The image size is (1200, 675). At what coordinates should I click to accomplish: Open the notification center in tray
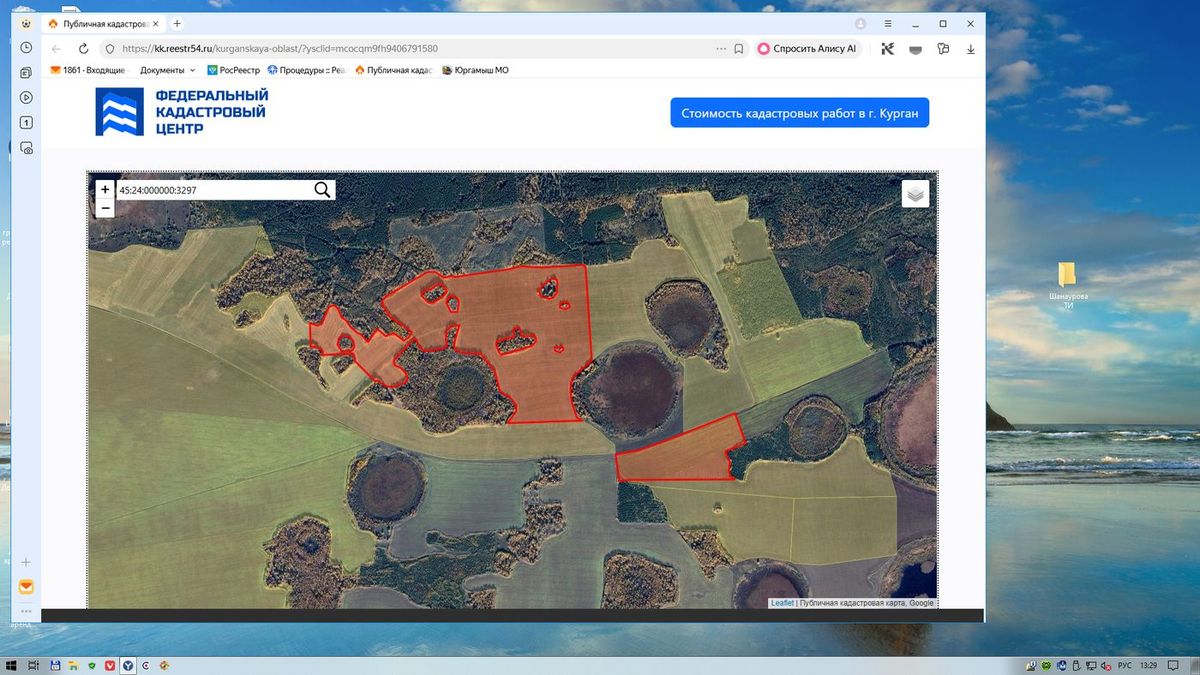[1174, 665]
